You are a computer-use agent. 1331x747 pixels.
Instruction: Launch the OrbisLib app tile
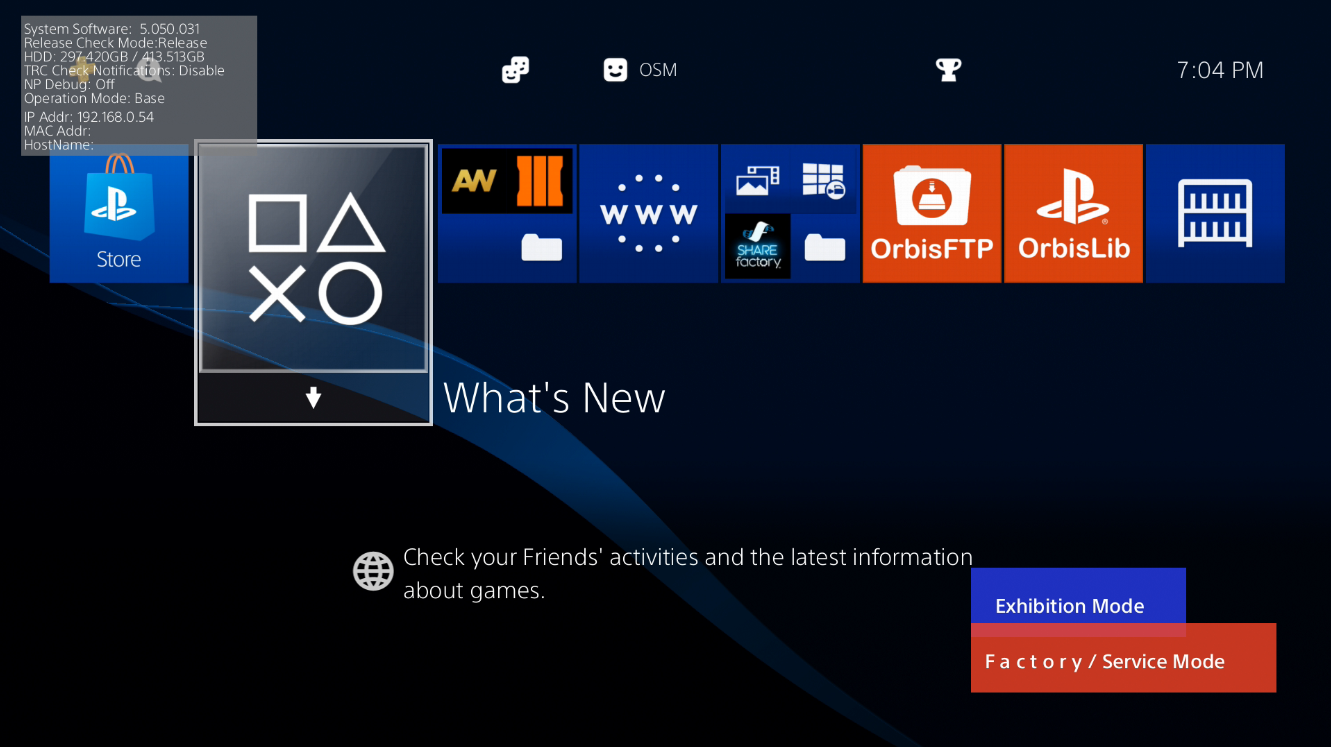(1074, 214)
